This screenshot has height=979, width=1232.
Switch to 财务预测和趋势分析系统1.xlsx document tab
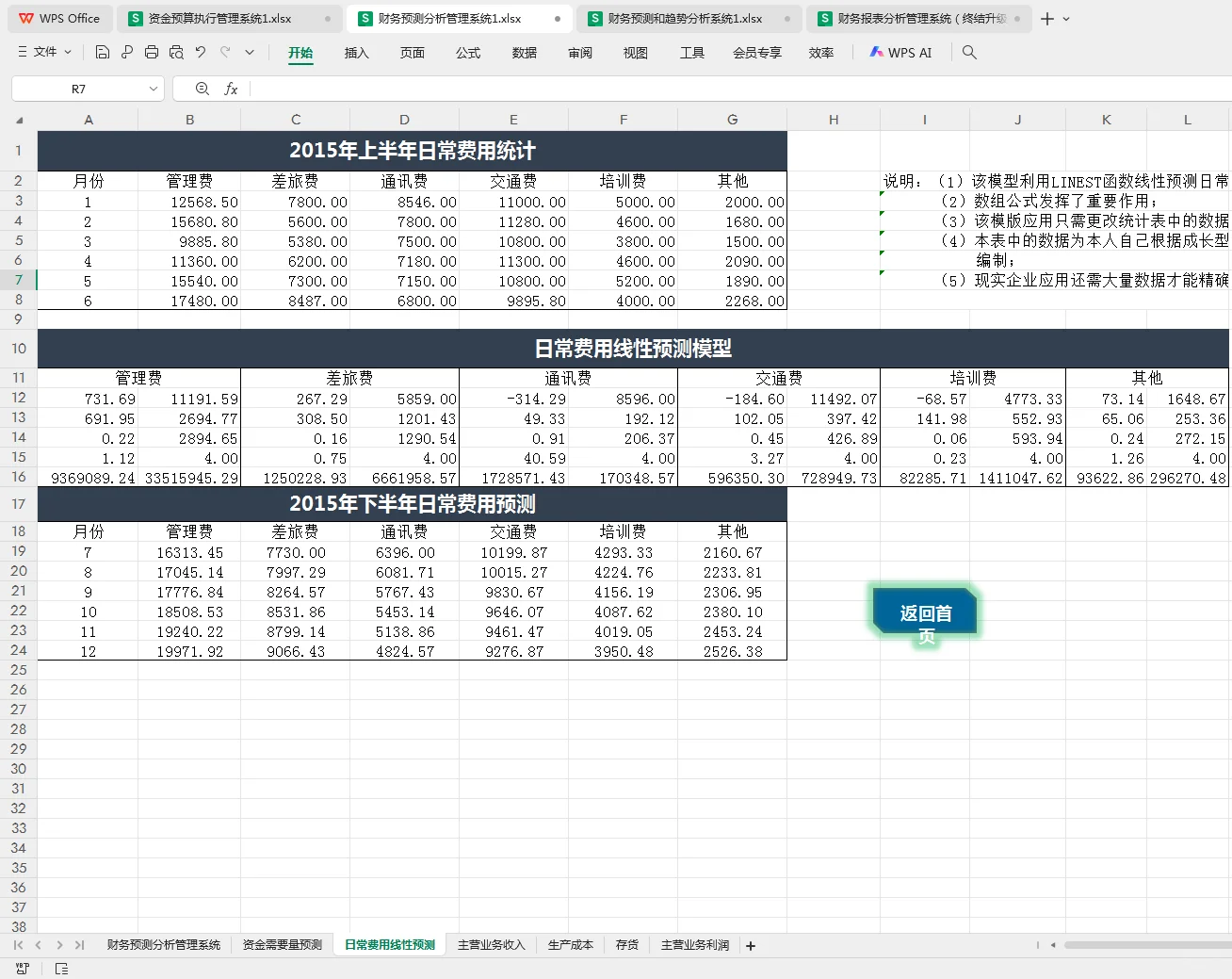689,18
